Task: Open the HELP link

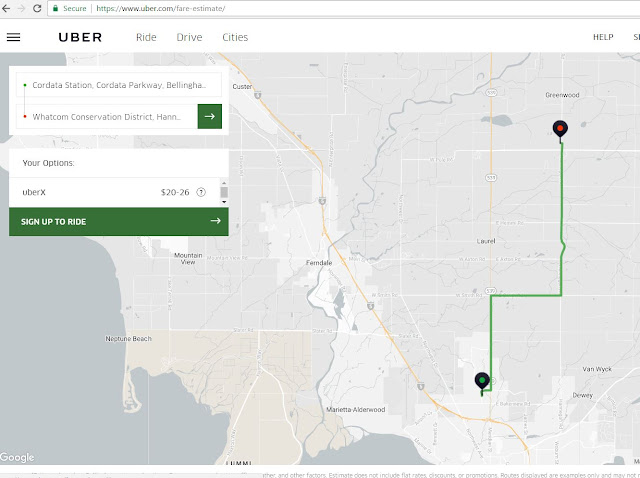Action: coord(603,37)
